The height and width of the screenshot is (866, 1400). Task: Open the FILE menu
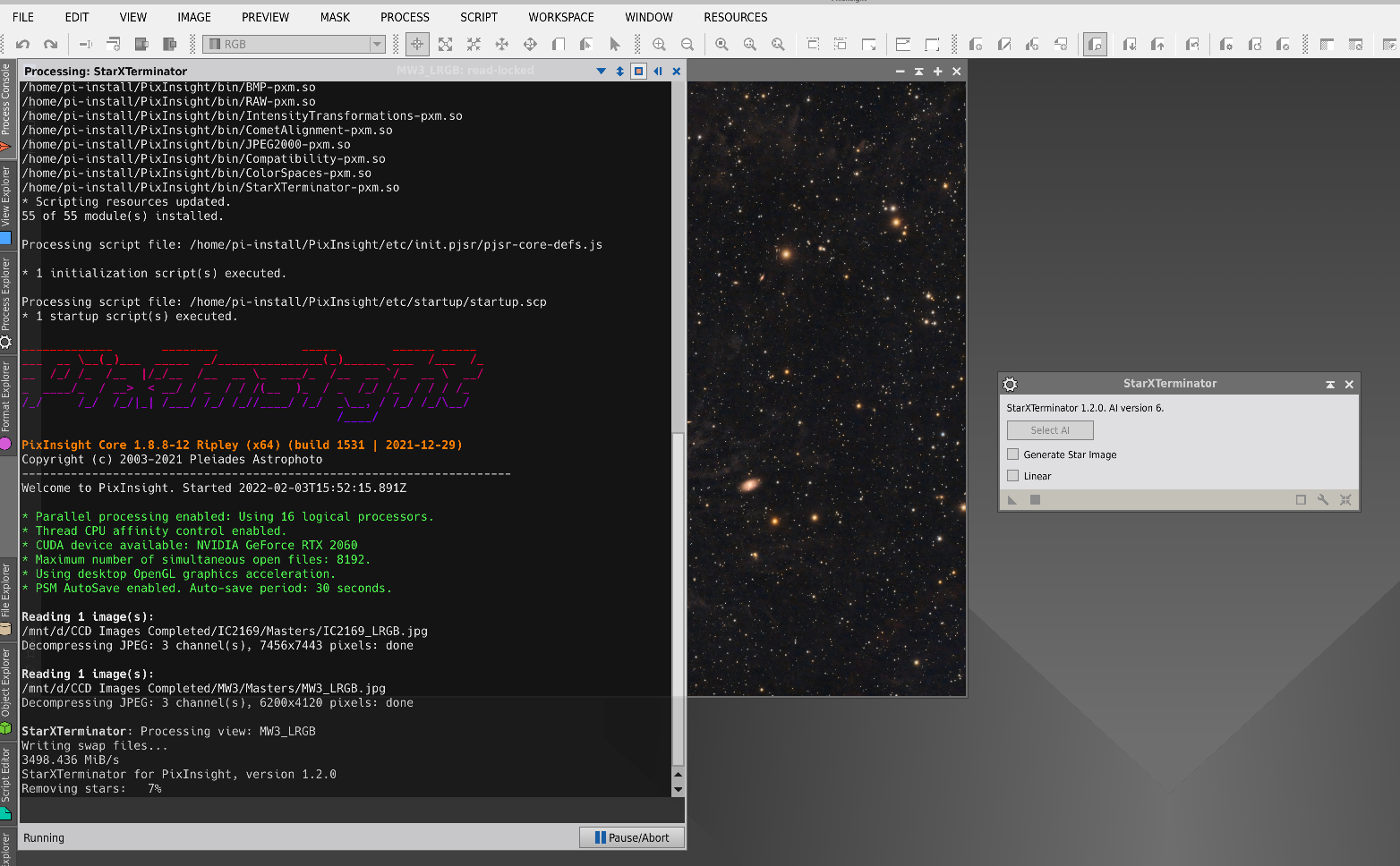23,17
